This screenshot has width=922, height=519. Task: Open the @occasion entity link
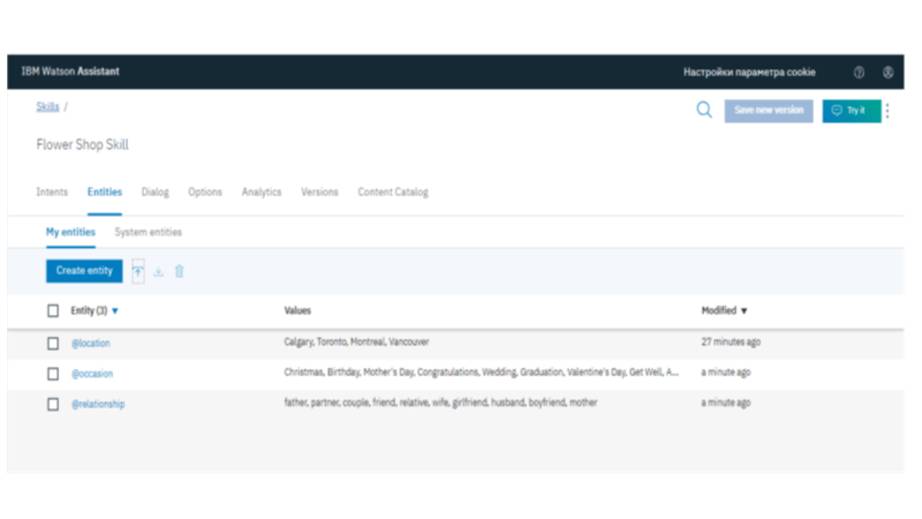click(92, 374)
